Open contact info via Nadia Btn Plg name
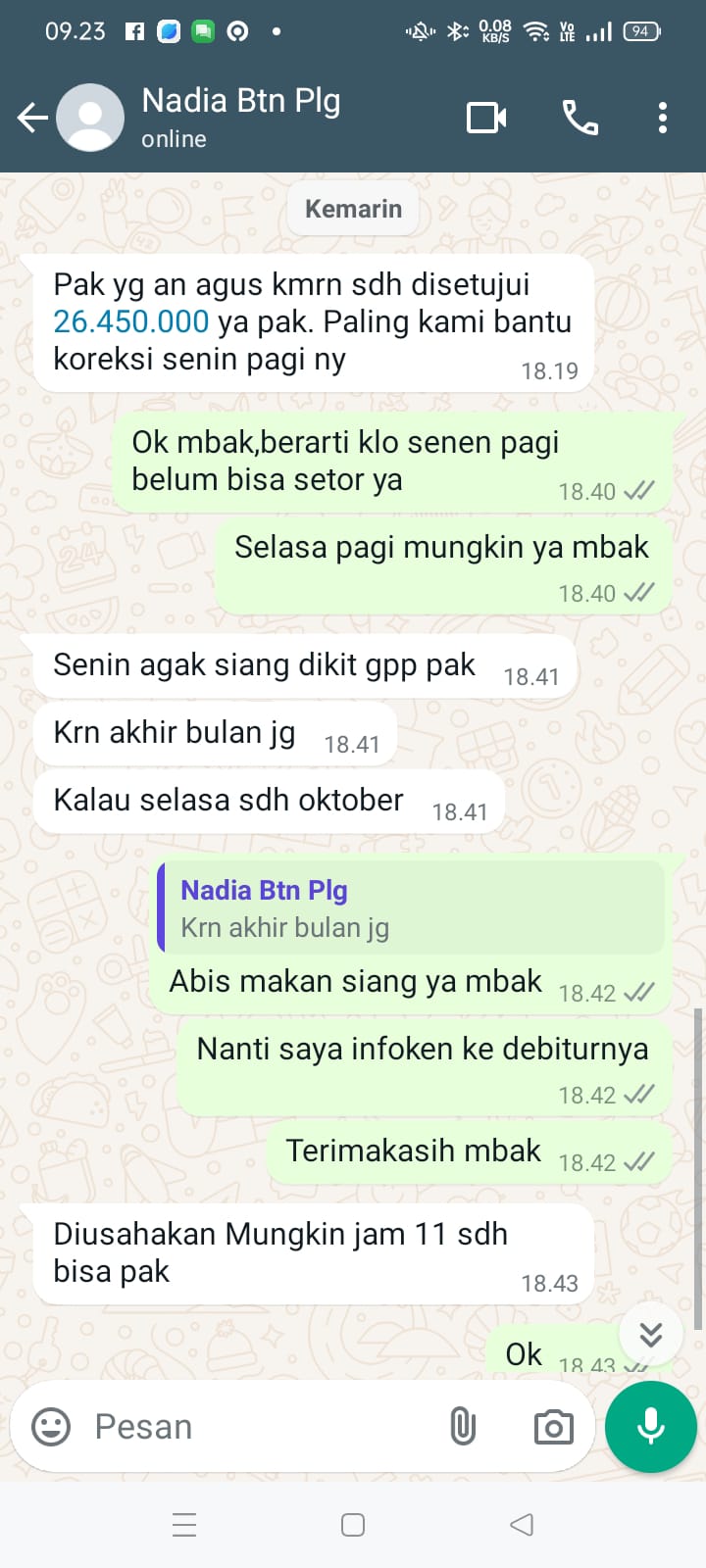The height and width of the screenshot is (1568, 706). [241, 101]
